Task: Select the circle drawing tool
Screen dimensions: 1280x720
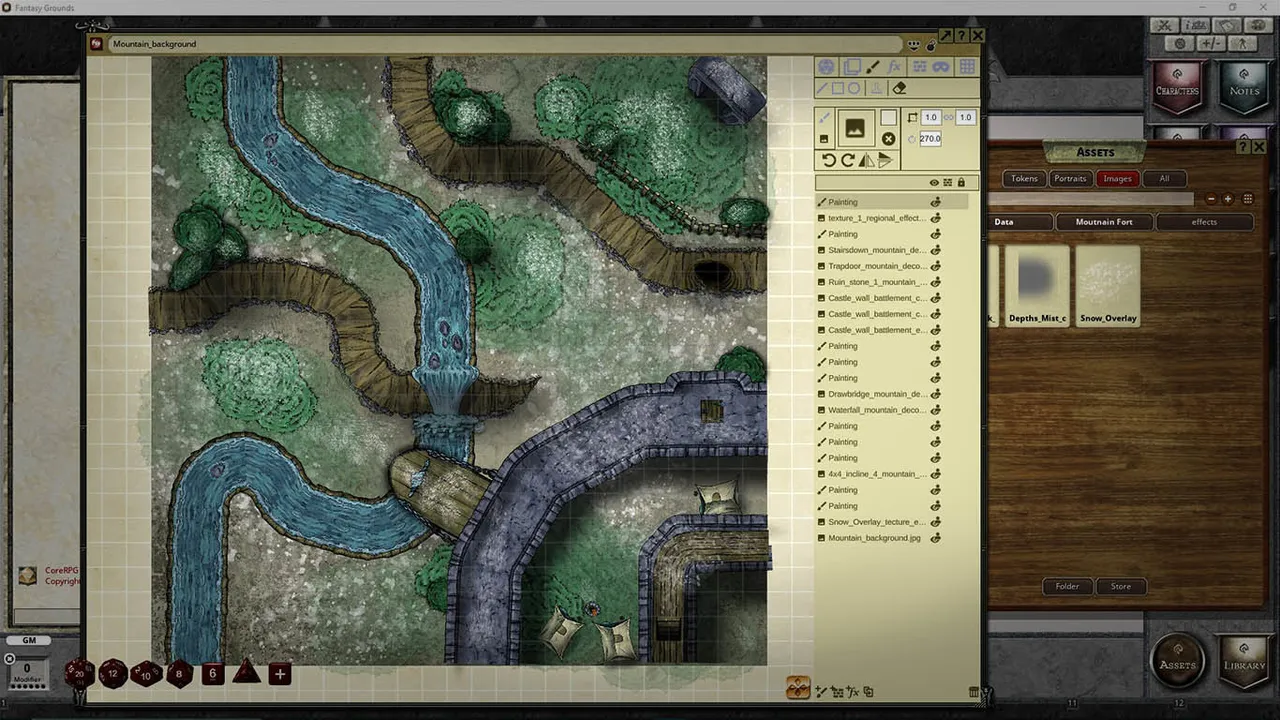Action: pyautogui.click(x=854, y=88)
